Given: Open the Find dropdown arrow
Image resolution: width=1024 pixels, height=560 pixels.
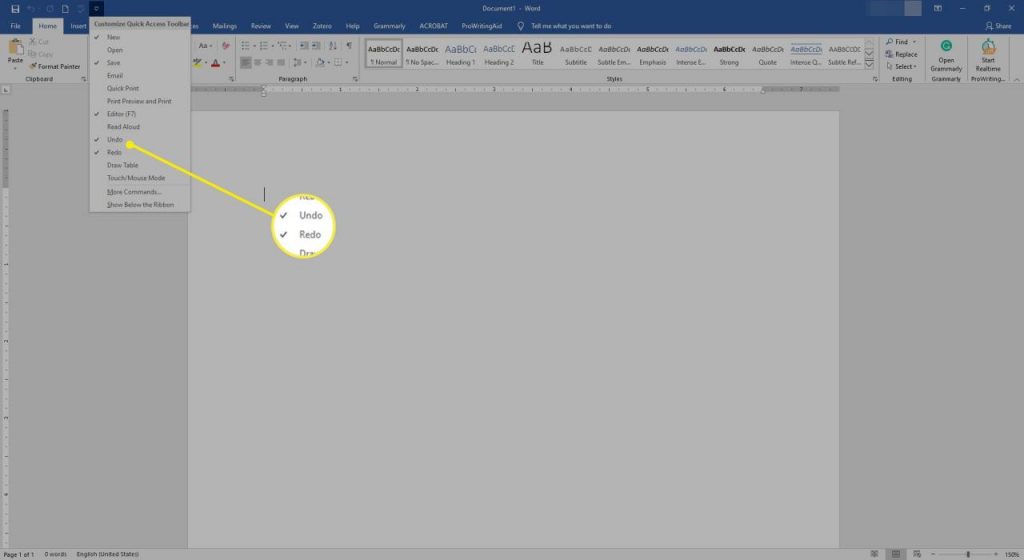Looking at the screenshot, I should [x=914, y=42].
